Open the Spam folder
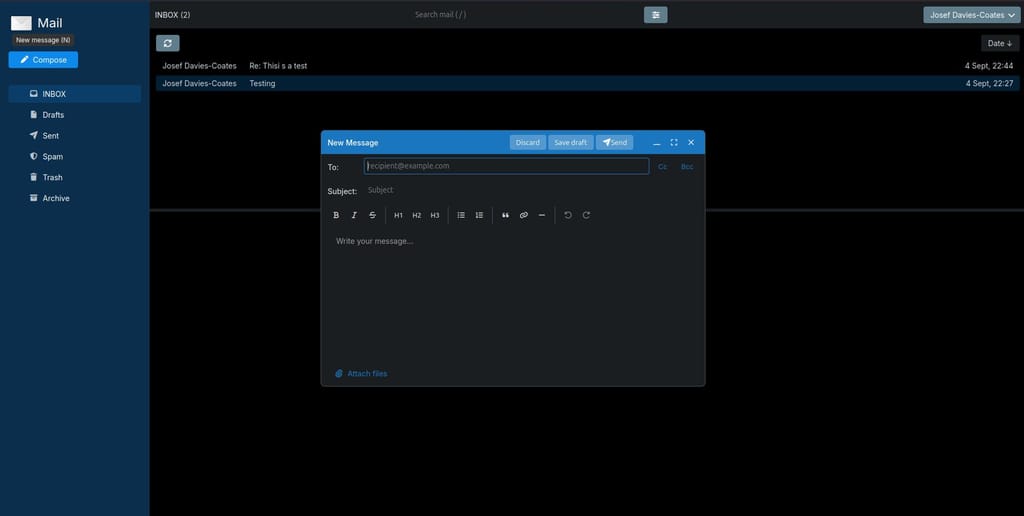 pyautogui.click(x=74, y=157)
